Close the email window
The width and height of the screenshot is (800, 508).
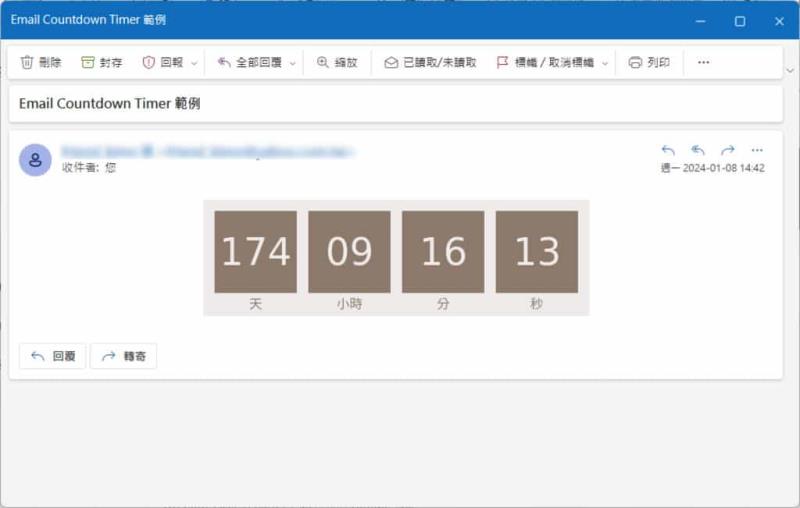[779, 21]
